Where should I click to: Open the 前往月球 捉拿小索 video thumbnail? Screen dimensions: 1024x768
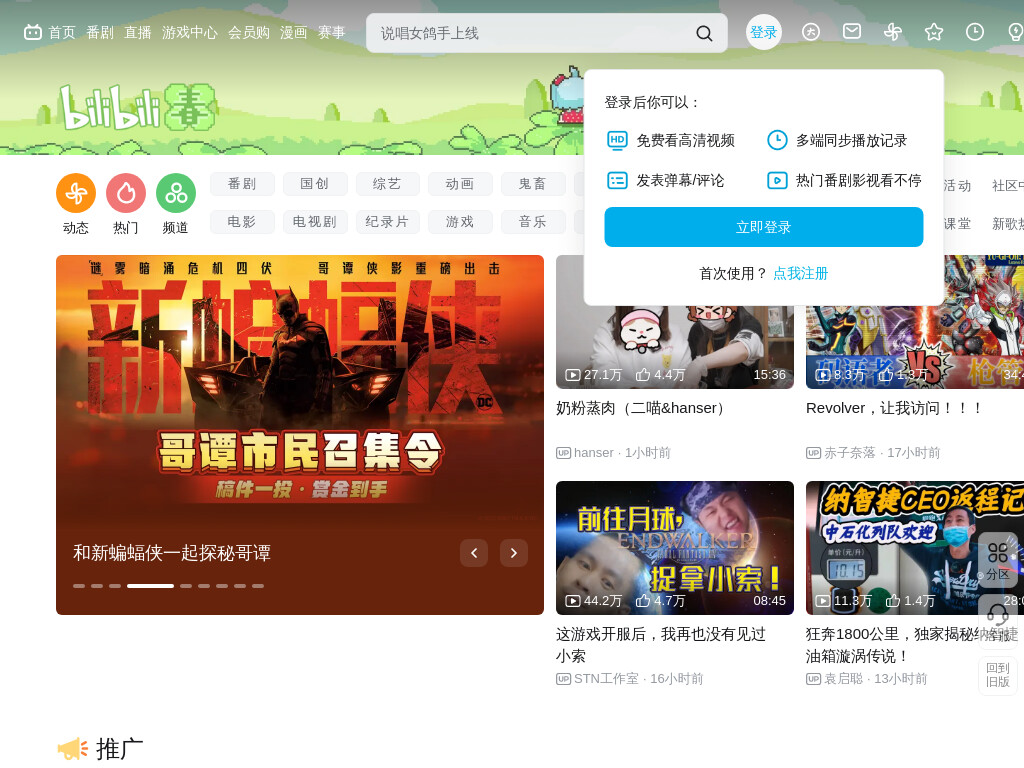click(x=675, y=548)
